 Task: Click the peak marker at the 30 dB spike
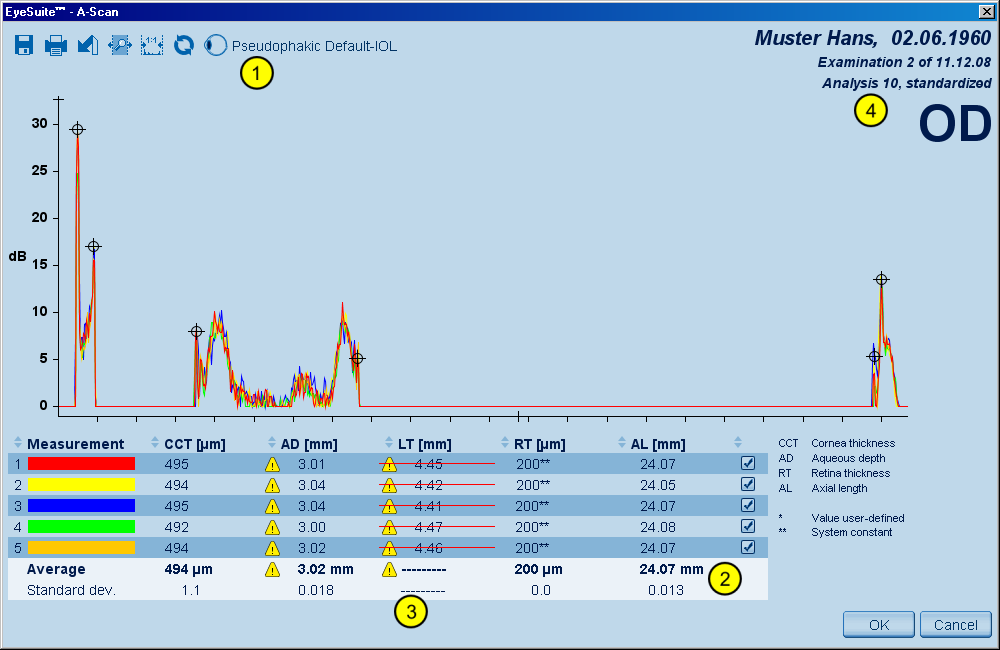coord(77,129)
